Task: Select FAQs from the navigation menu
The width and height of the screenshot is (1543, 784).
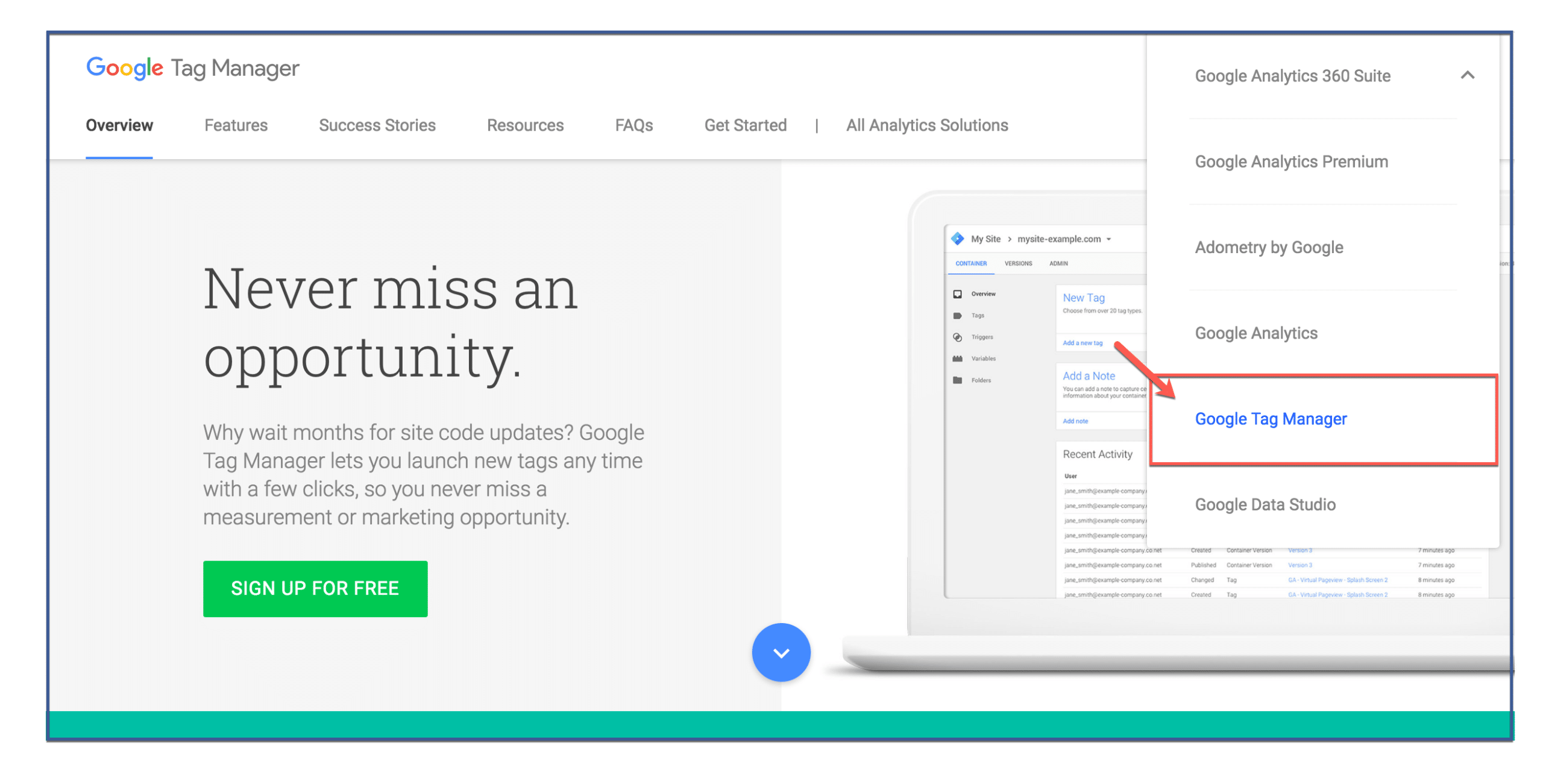Action: click(635, 125)
